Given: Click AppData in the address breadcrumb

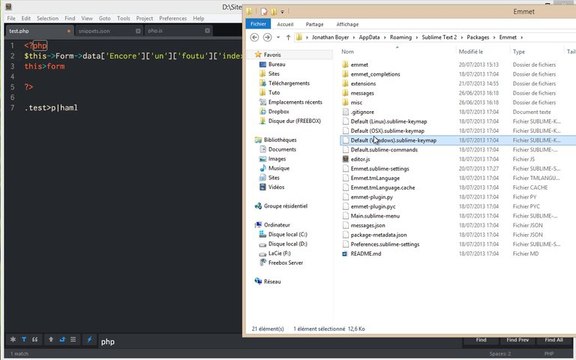Looking at the screenshot, I should tap(369, 37).
